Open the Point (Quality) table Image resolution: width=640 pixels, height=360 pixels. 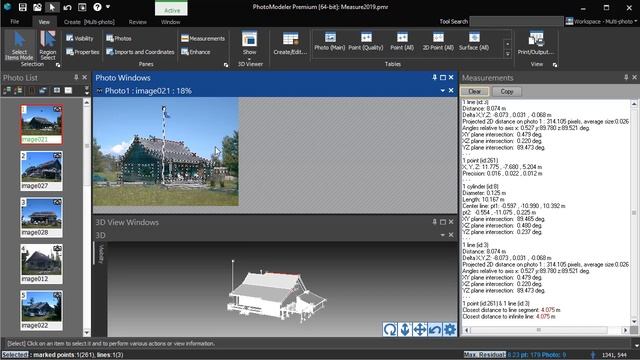coord(366,42)
